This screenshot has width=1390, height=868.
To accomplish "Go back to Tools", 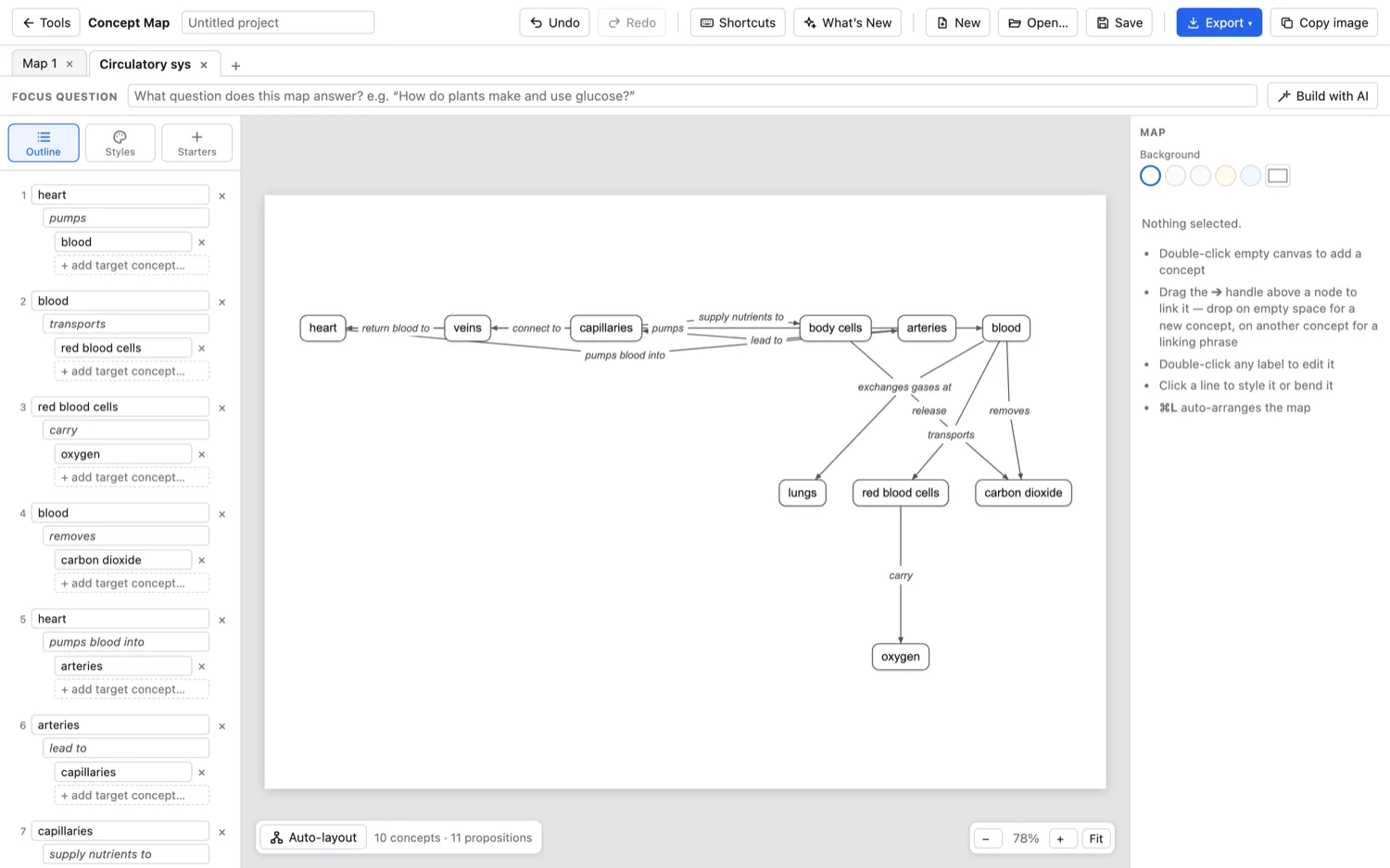I will point(46,22).
